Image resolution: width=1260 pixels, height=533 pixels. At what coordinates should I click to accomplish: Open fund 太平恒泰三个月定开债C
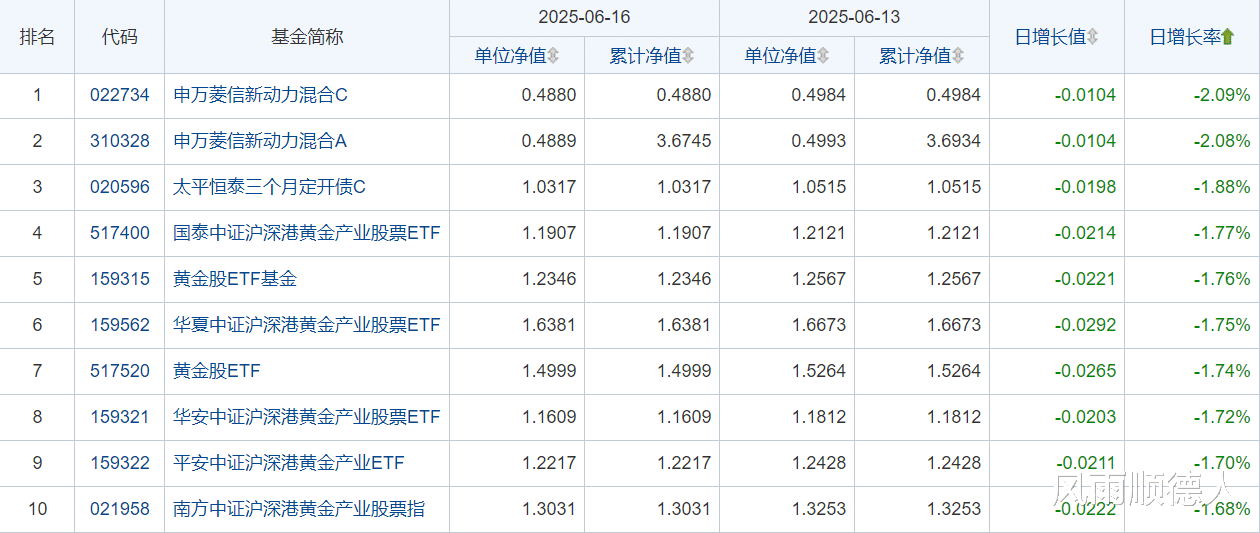pos(270,188)
